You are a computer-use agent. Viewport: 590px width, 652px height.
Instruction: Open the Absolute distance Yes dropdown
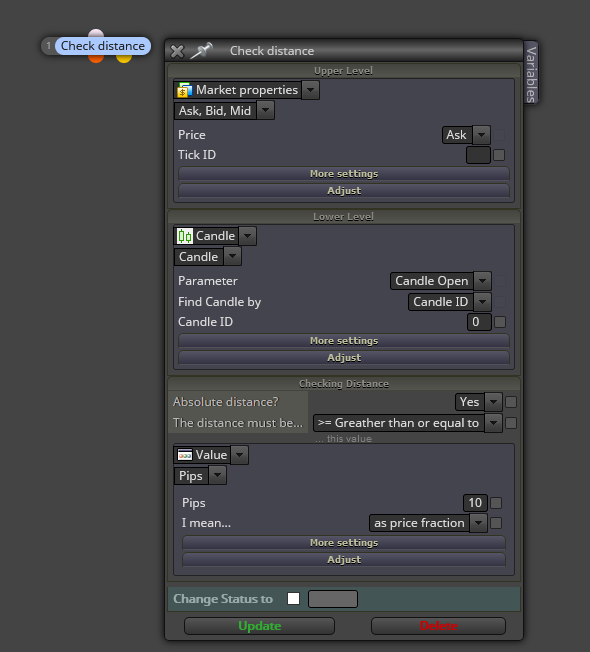(494, 402)
